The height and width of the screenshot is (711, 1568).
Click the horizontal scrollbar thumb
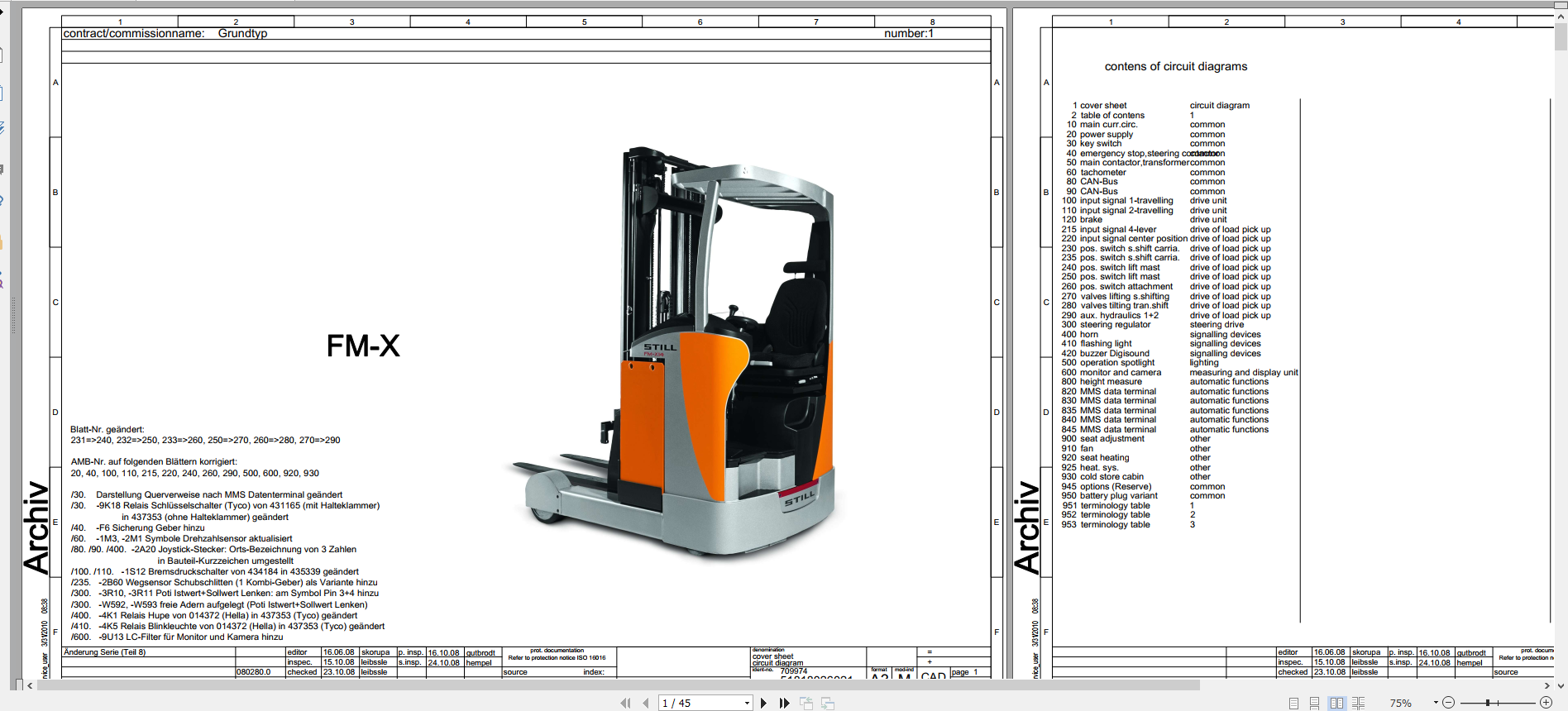(619, 685)
